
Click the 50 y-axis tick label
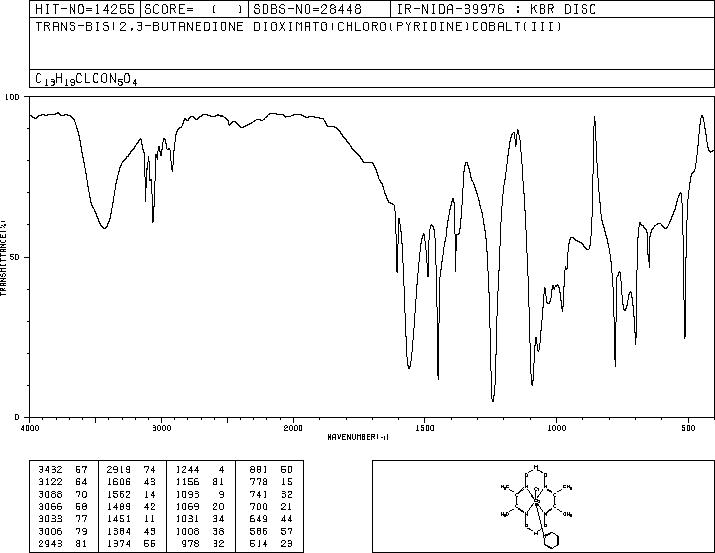(x=15, y=257)
